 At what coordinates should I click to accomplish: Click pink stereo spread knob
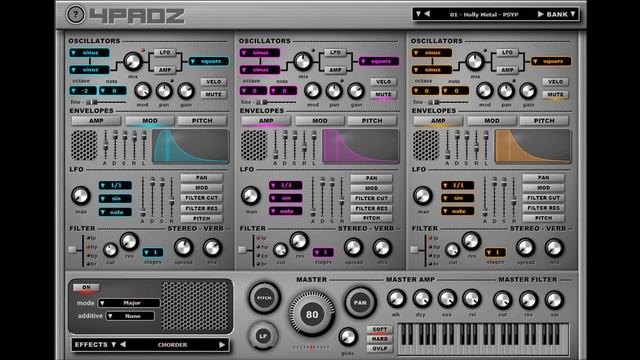[353, 247]
